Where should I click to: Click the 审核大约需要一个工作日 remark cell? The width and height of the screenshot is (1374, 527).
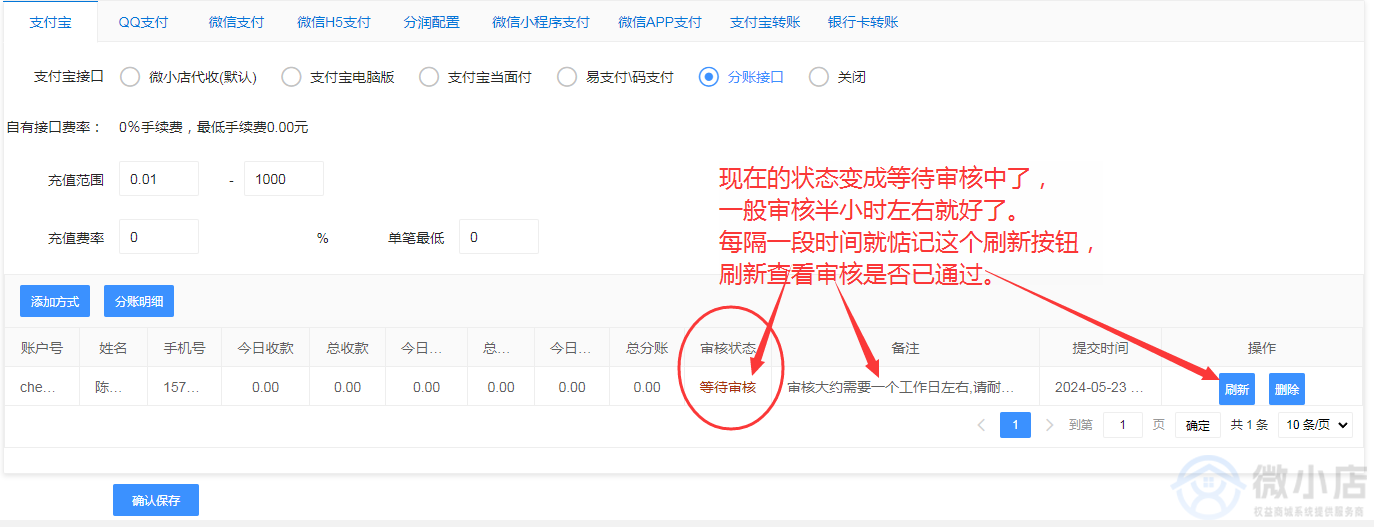point(905,387)
